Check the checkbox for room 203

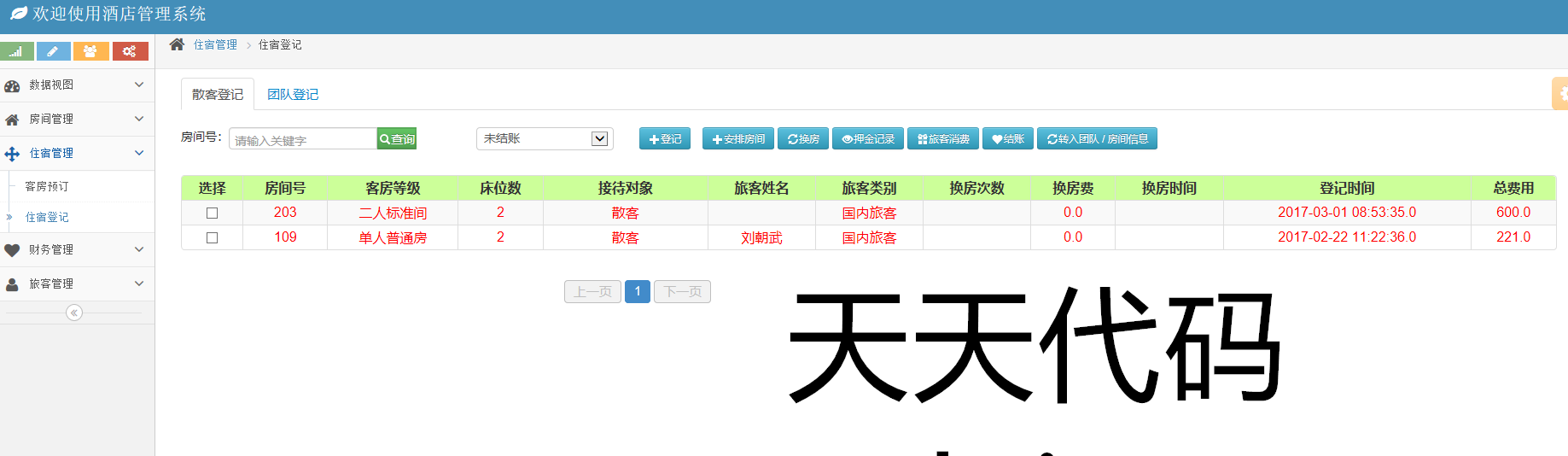click(212, 213)
